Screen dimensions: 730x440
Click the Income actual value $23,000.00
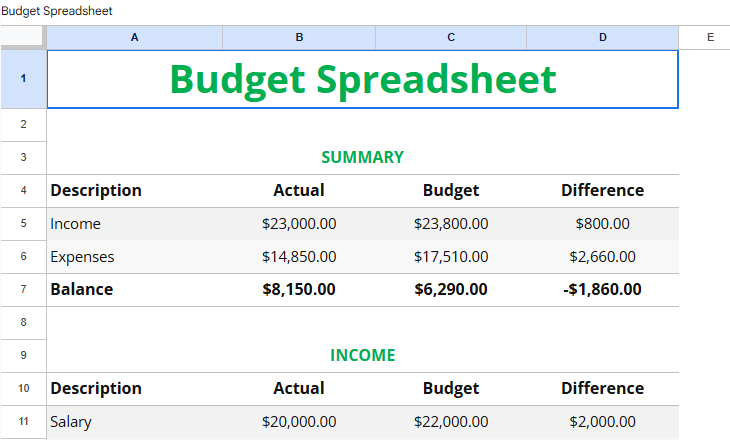299,224
